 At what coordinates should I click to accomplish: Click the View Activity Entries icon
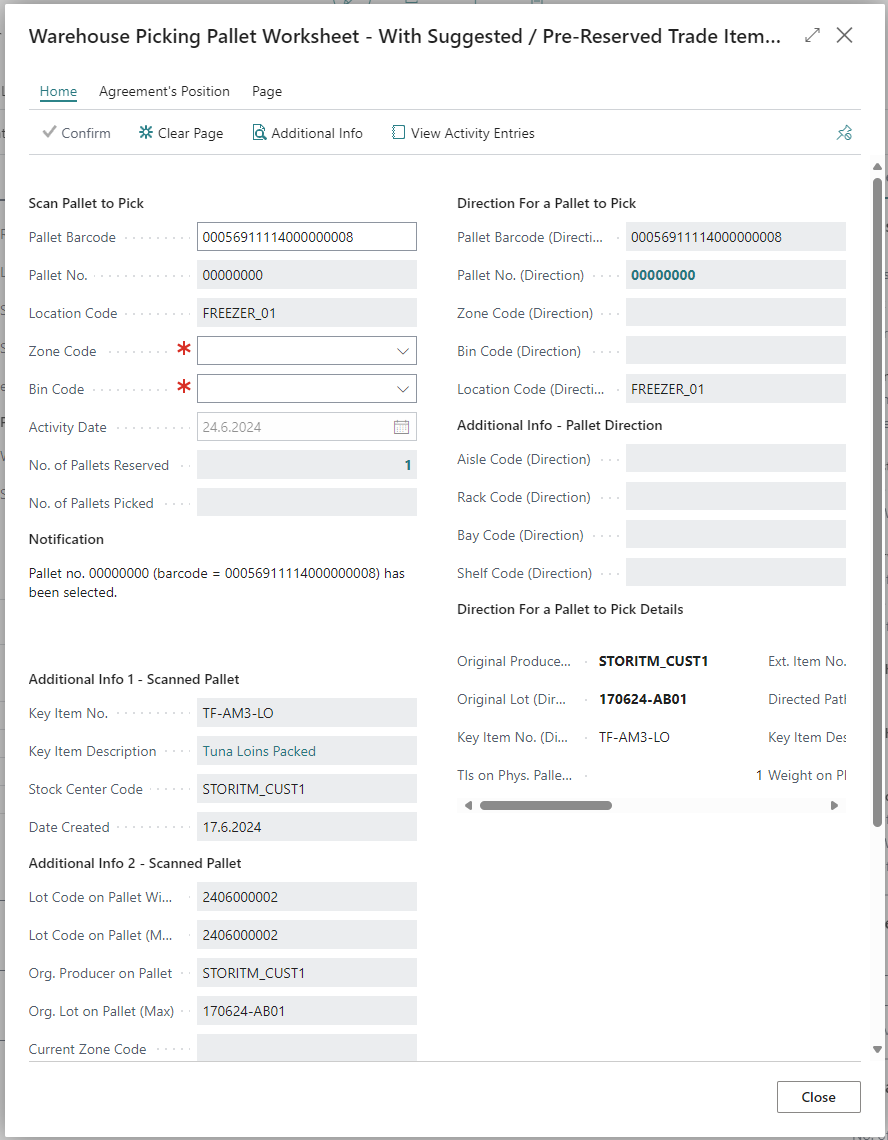[399, 133]
